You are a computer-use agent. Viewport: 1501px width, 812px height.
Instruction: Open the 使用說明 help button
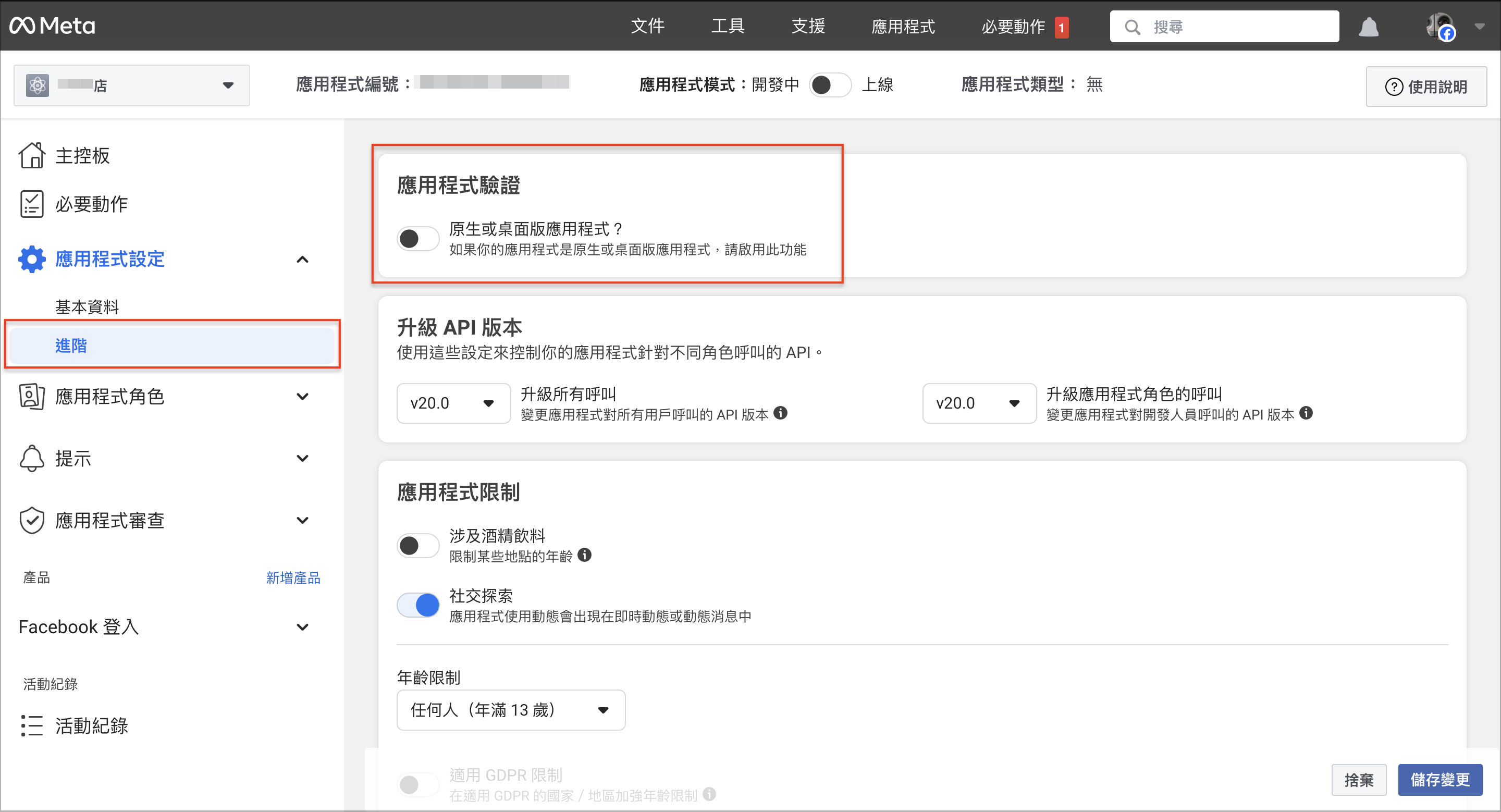[1426, 87]
